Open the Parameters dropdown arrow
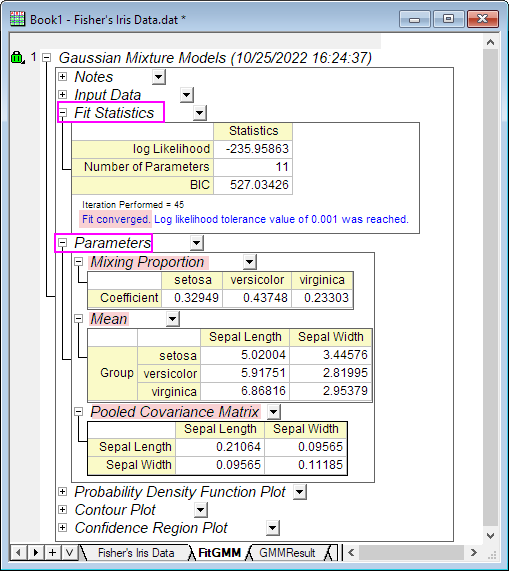This screenshot has height=571, width=509. (197, 243)
